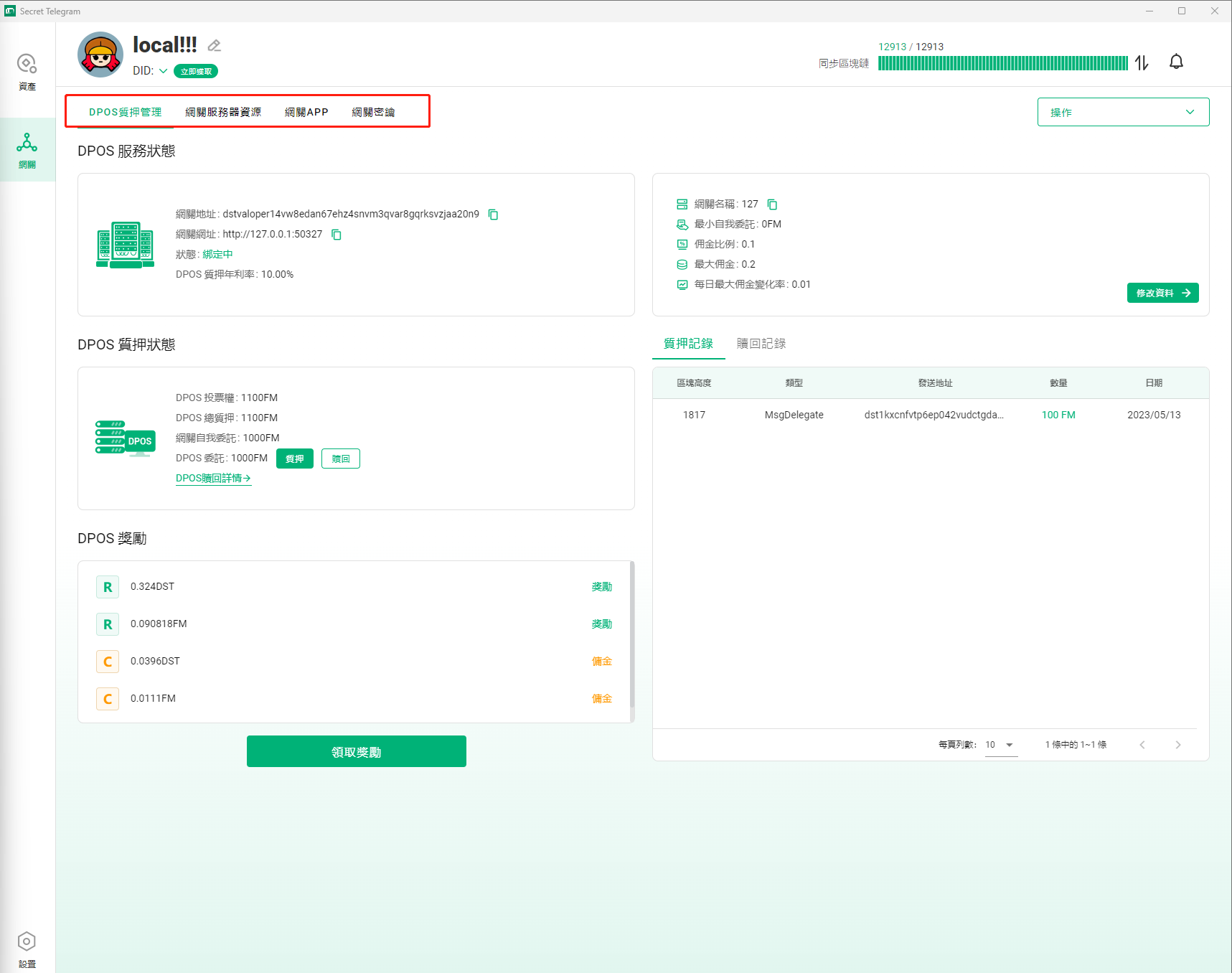This screenshot has height=973, width=1232.
Task: Click the 修改資料 button
Action: 1162,293
